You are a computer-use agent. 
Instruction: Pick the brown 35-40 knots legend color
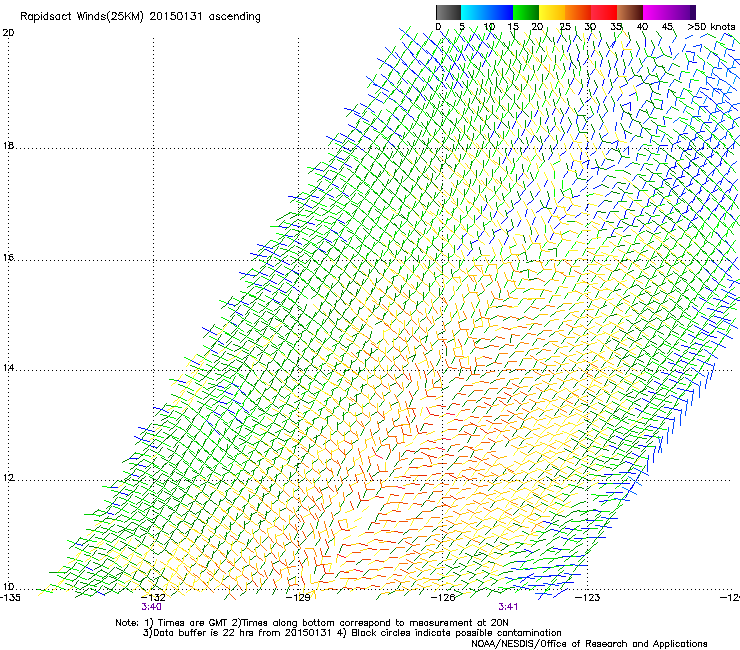point(630,12)
